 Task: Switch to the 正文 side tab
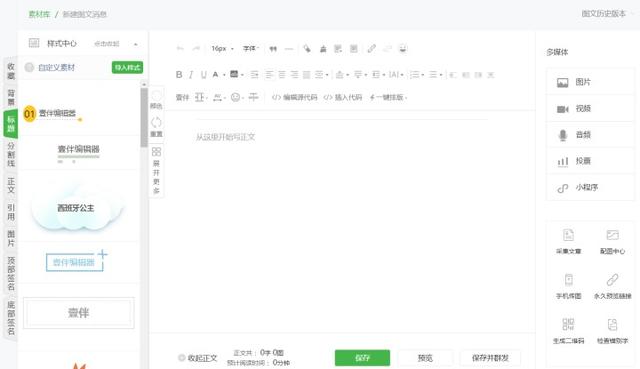pos(11,185)
